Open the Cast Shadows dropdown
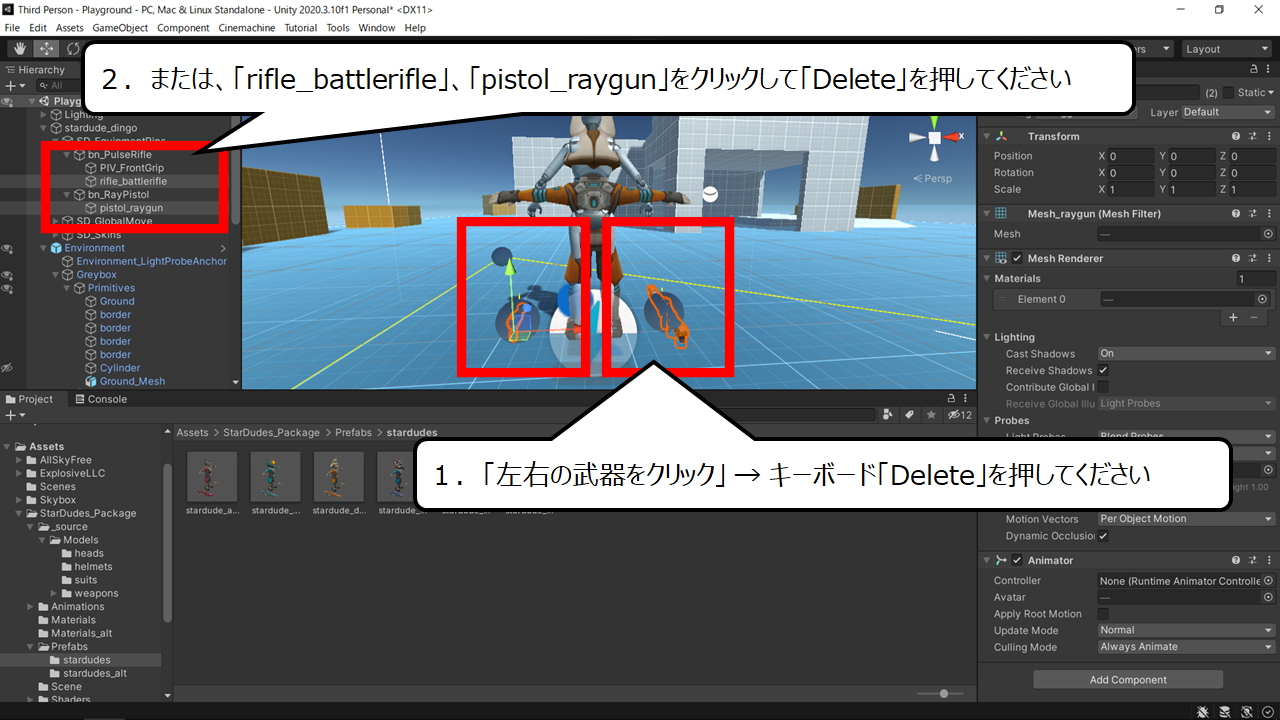 click(1186, 354)
